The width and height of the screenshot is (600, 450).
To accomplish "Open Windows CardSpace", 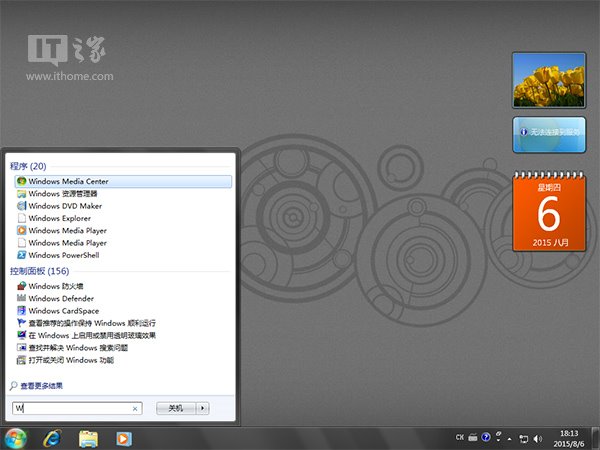I will pyautogui.click(x=62, y=310).
